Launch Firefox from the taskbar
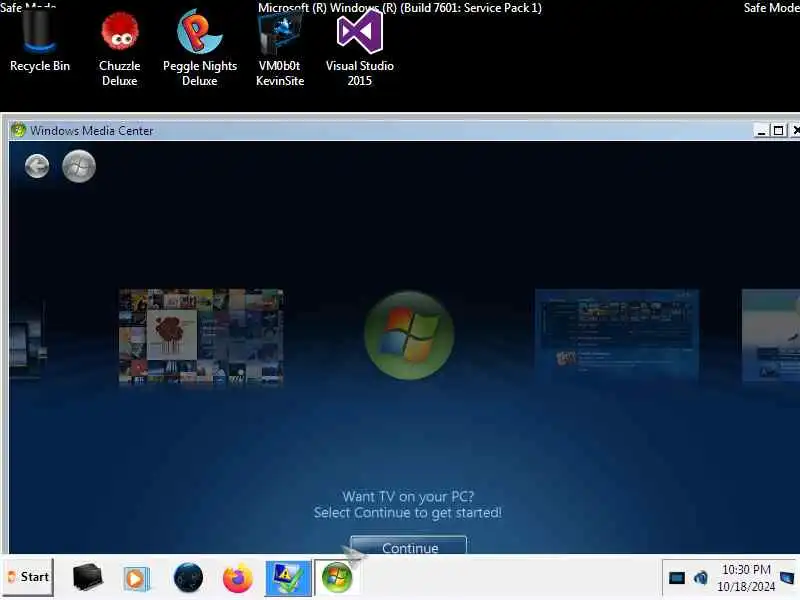Viewport: 800px width, 600px height. coord(238,578)
